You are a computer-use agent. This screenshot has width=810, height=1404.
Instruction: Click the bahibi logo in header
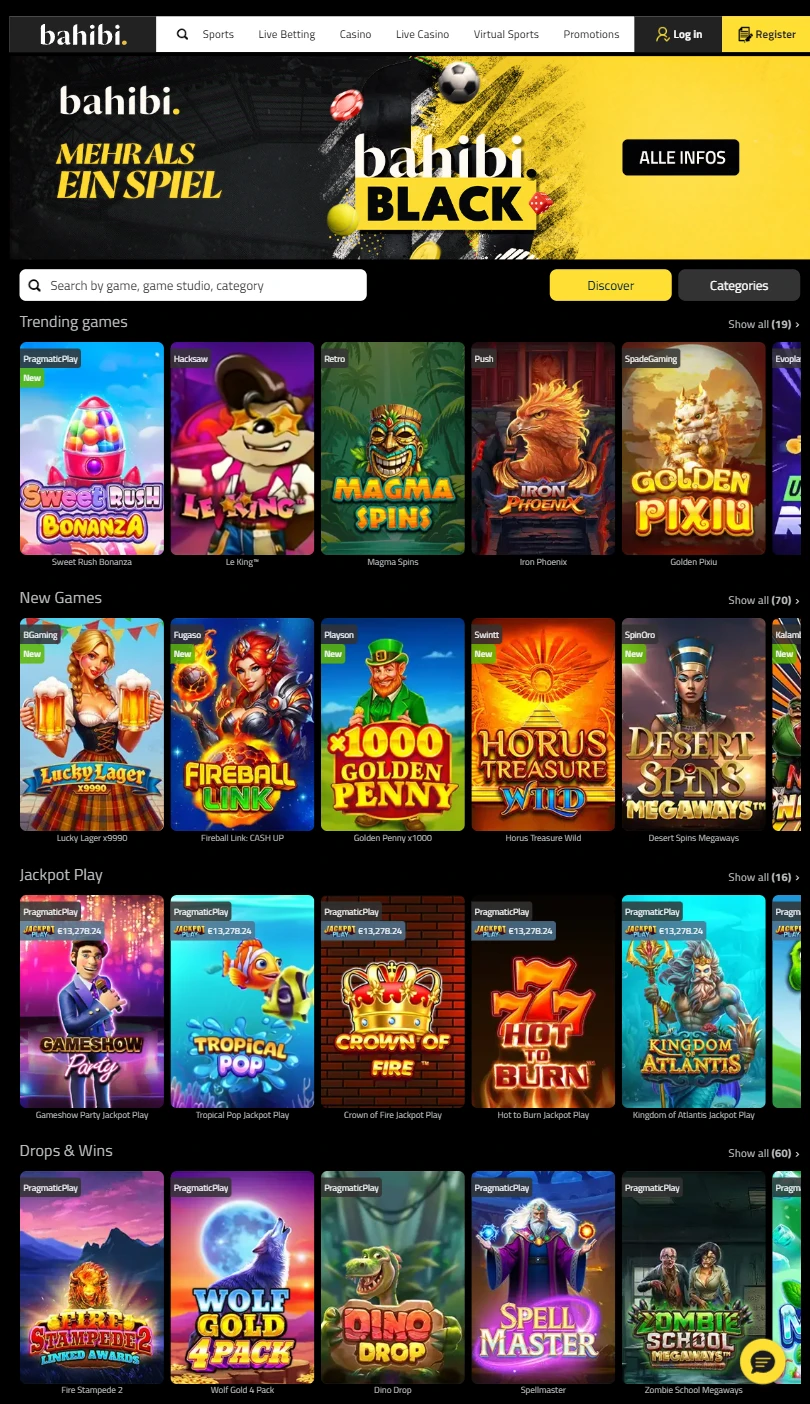(83, 35)
